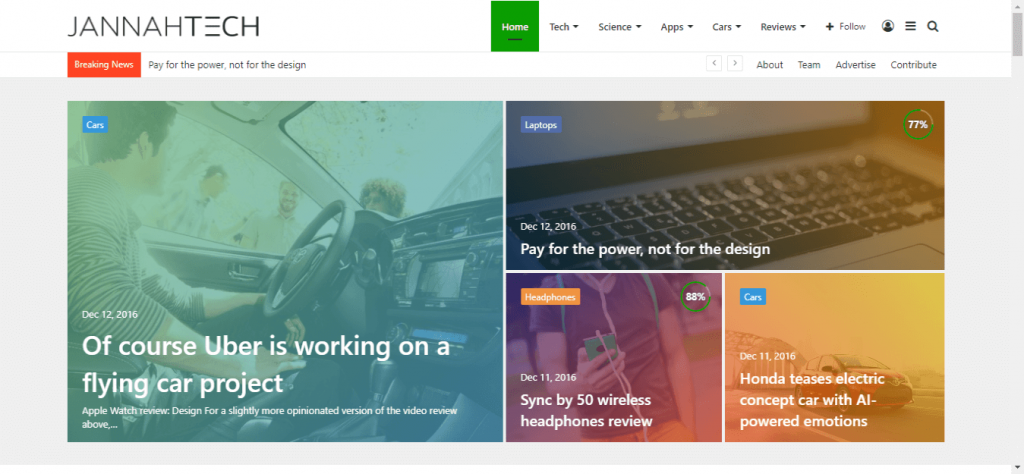
Task: Open laptop article 'Pay for the power' headline
Action: (x=645, y=249)
